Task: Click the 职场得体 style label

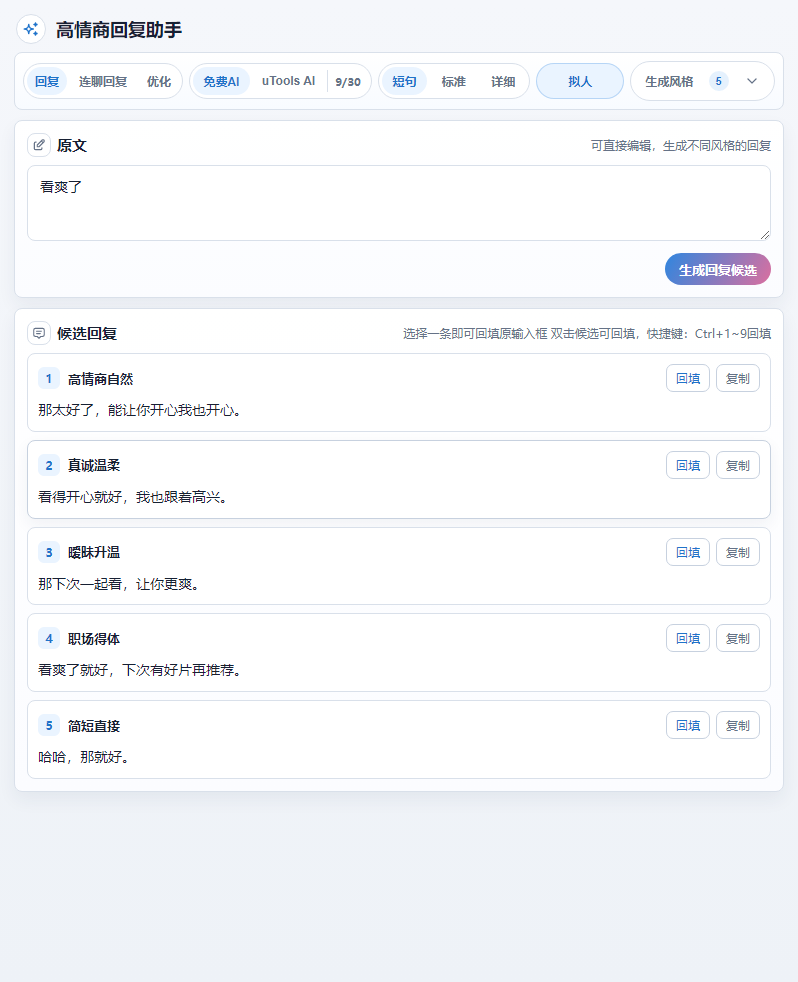Action: coord(94,639)
